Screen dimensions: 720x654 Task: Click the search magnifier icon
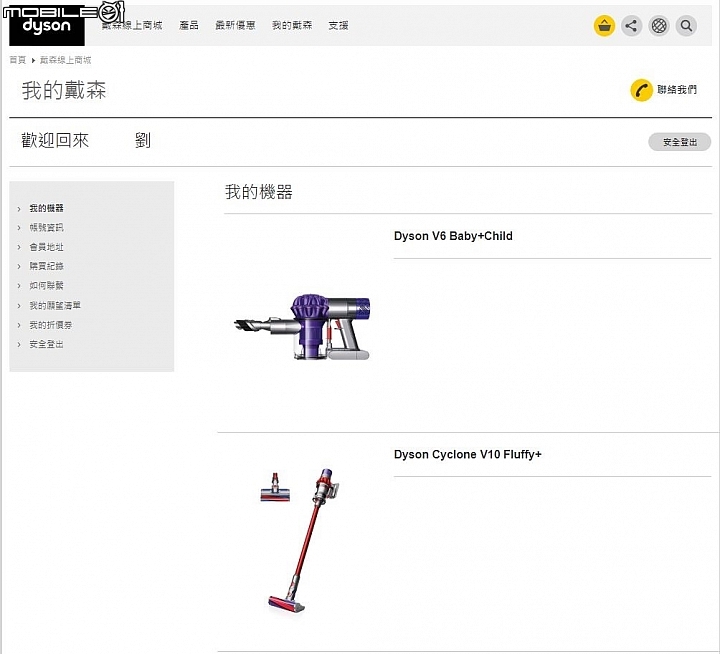coord(686,26)
